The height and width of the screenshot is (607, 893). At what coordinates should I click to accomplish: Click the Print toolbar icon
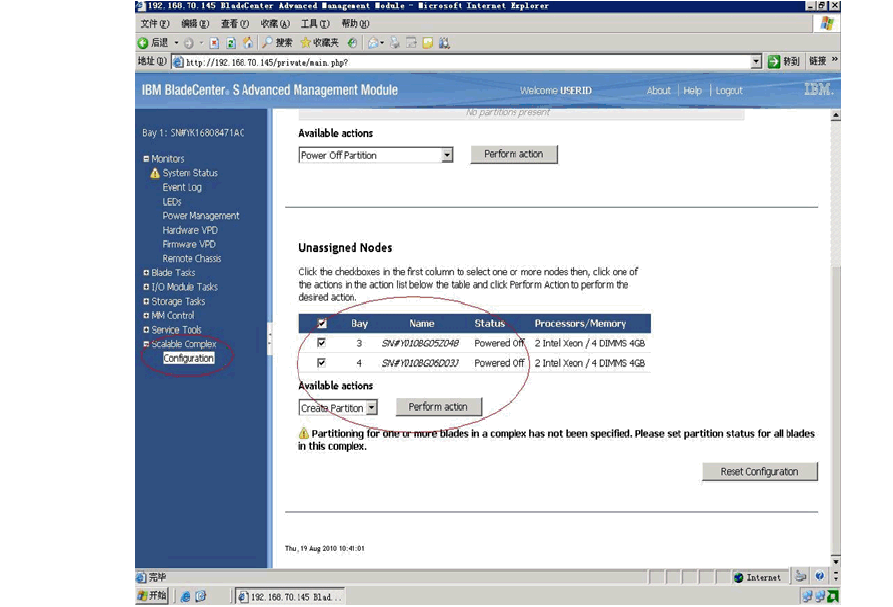click(394, 43)
